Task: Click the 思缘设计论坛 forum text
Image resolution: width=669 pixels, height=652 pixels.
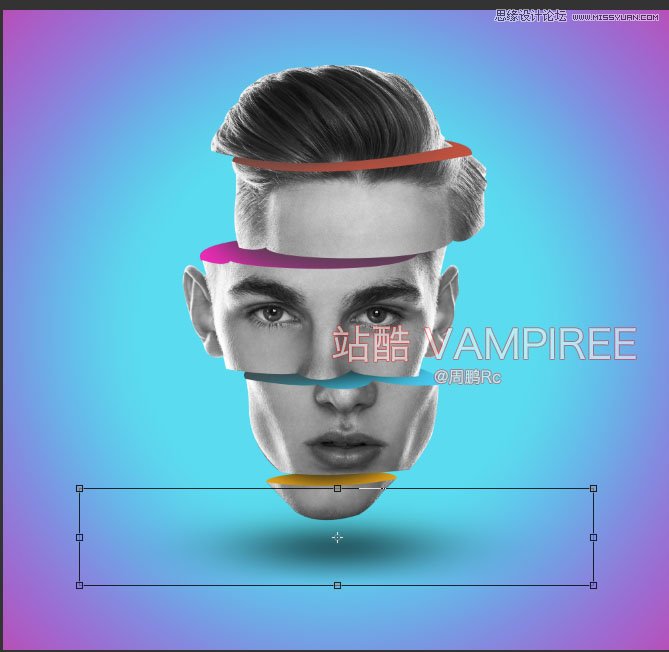Action: click(x=530, y=16)
